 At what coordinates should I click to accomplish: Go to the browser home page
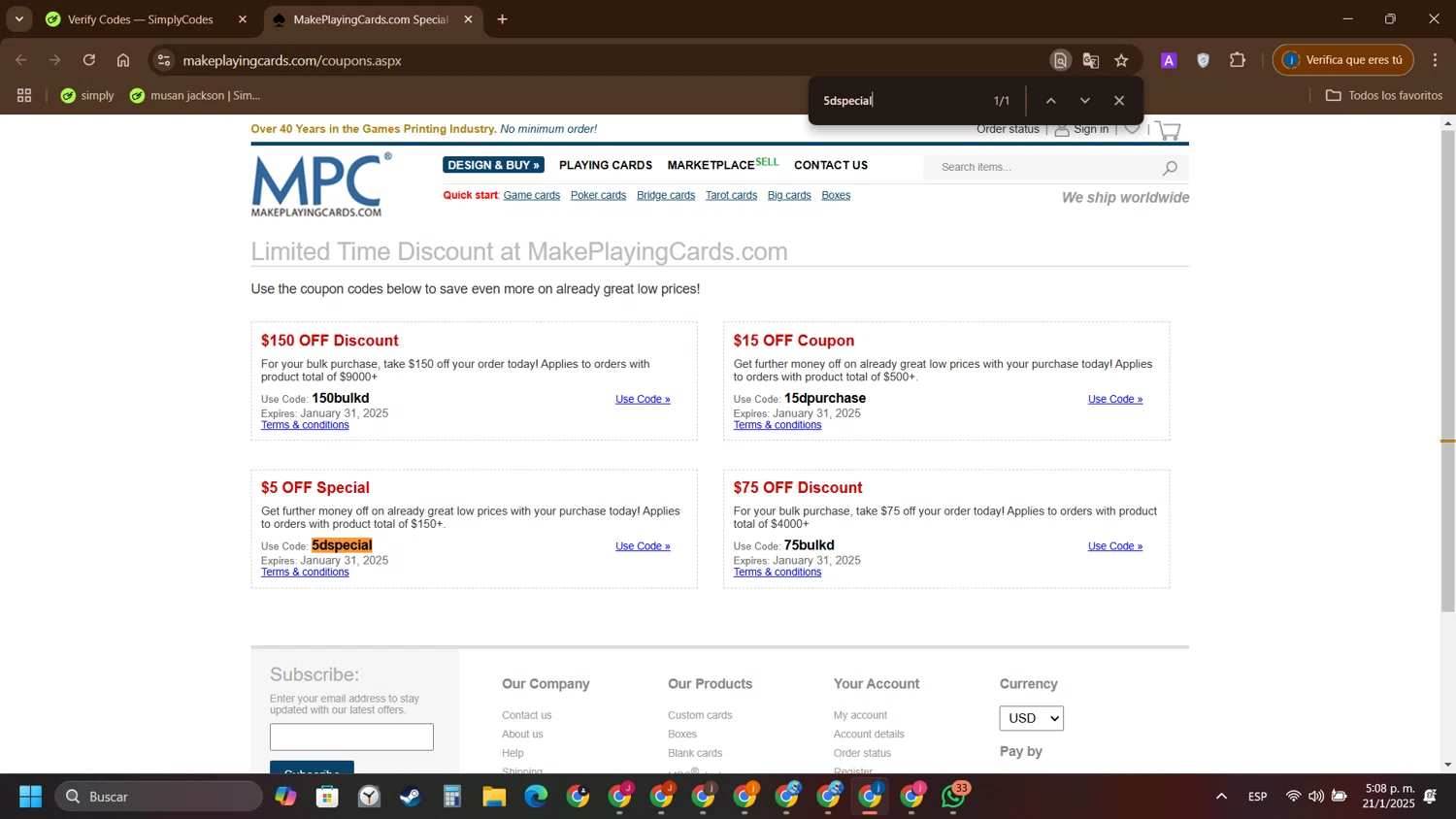click(123, 60)
